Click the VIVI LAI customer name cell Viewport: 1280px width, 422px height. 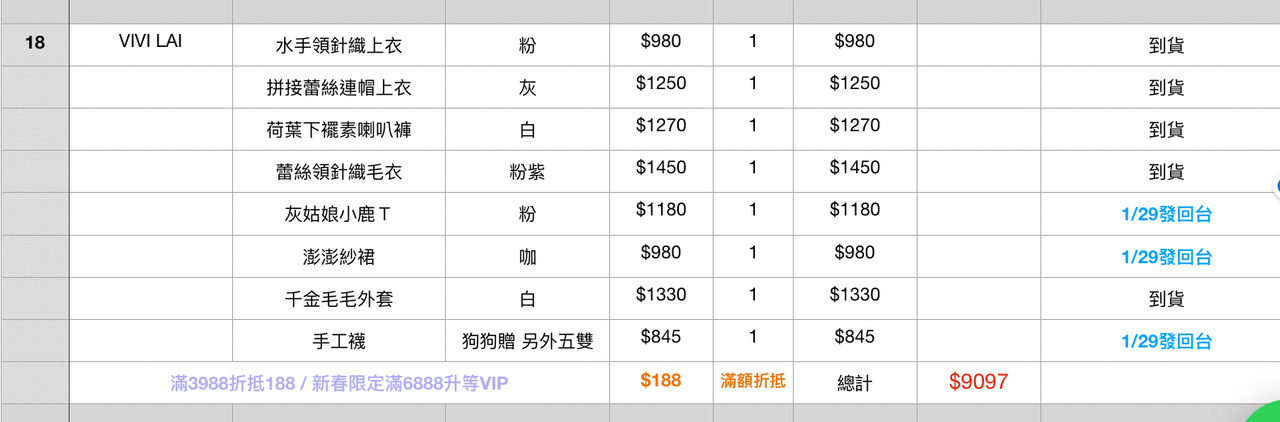click(x=150, y=42)
